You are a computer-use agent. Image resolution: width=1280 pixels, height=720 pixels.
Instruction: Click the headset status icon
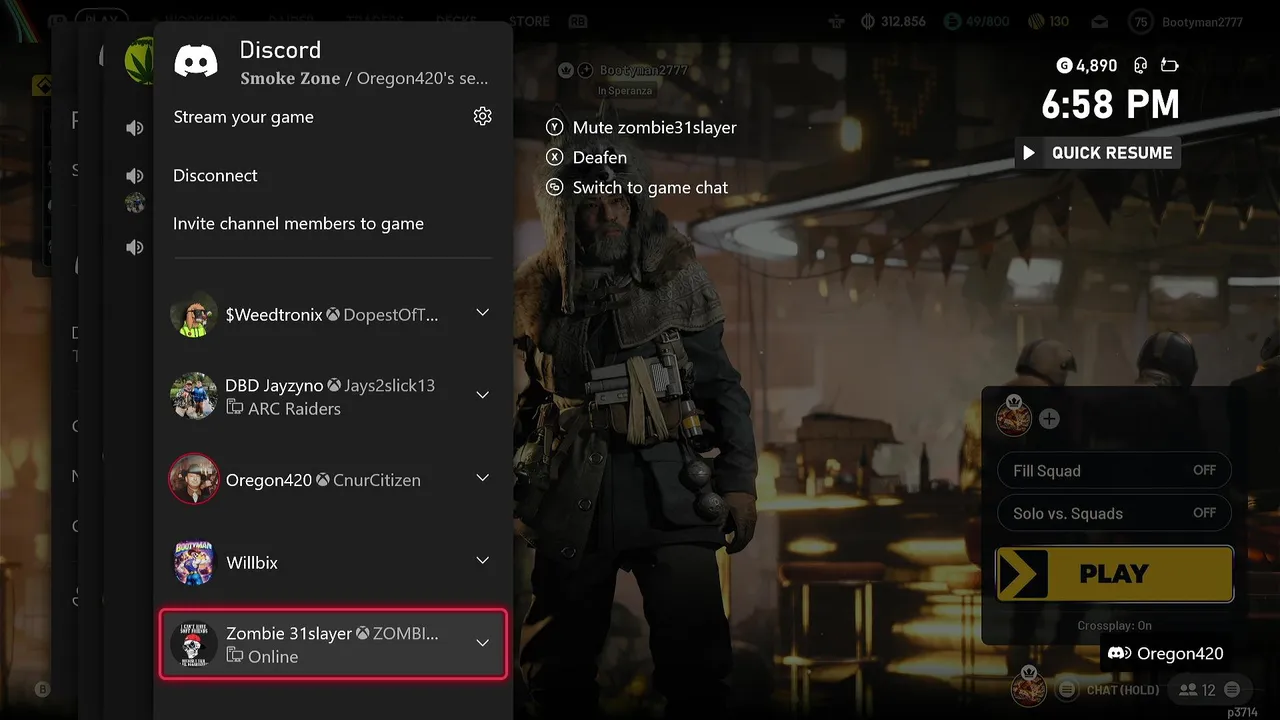click(1140, 66)
